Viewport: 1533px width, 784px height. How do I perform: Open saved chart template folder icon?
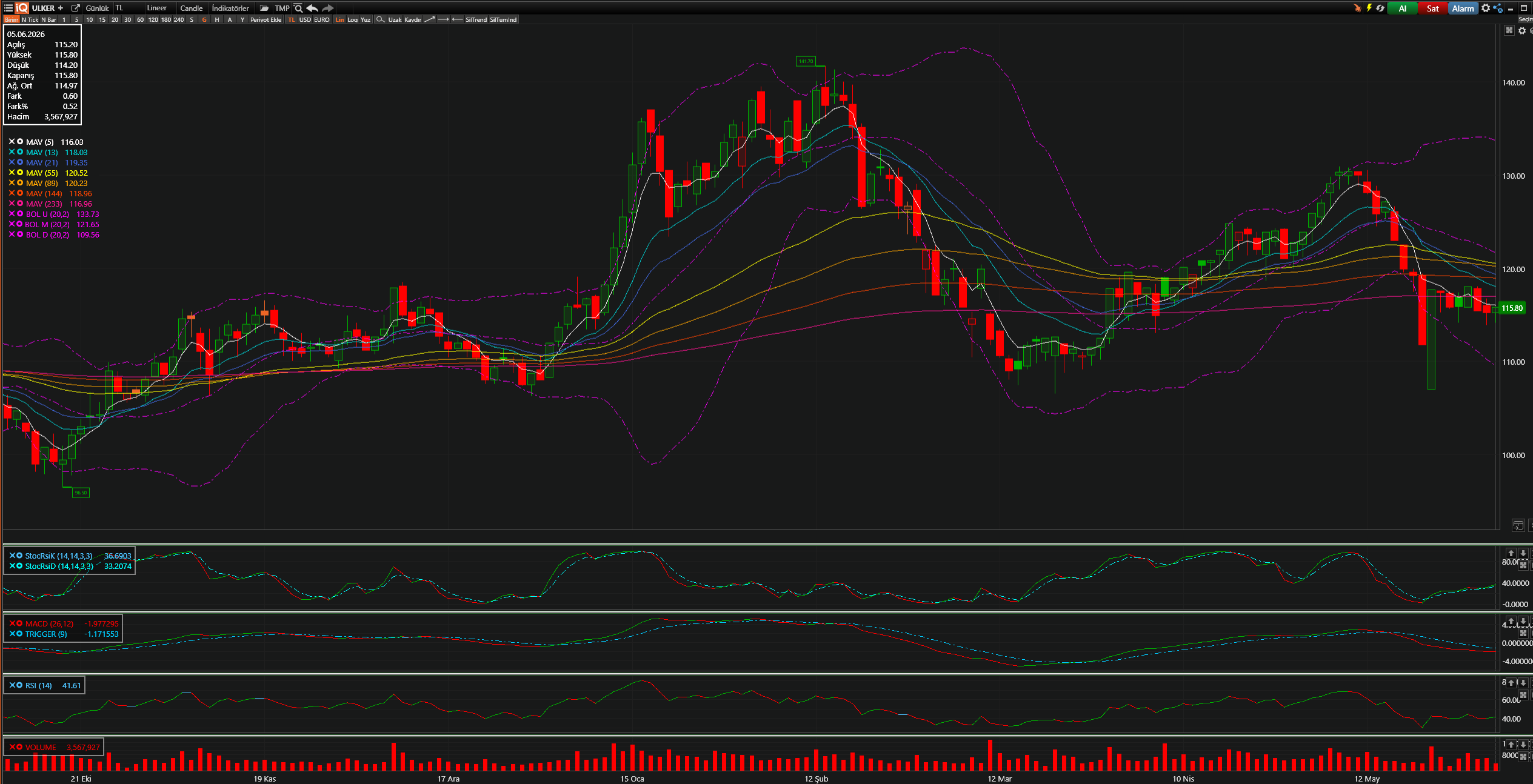coord(264,8)
